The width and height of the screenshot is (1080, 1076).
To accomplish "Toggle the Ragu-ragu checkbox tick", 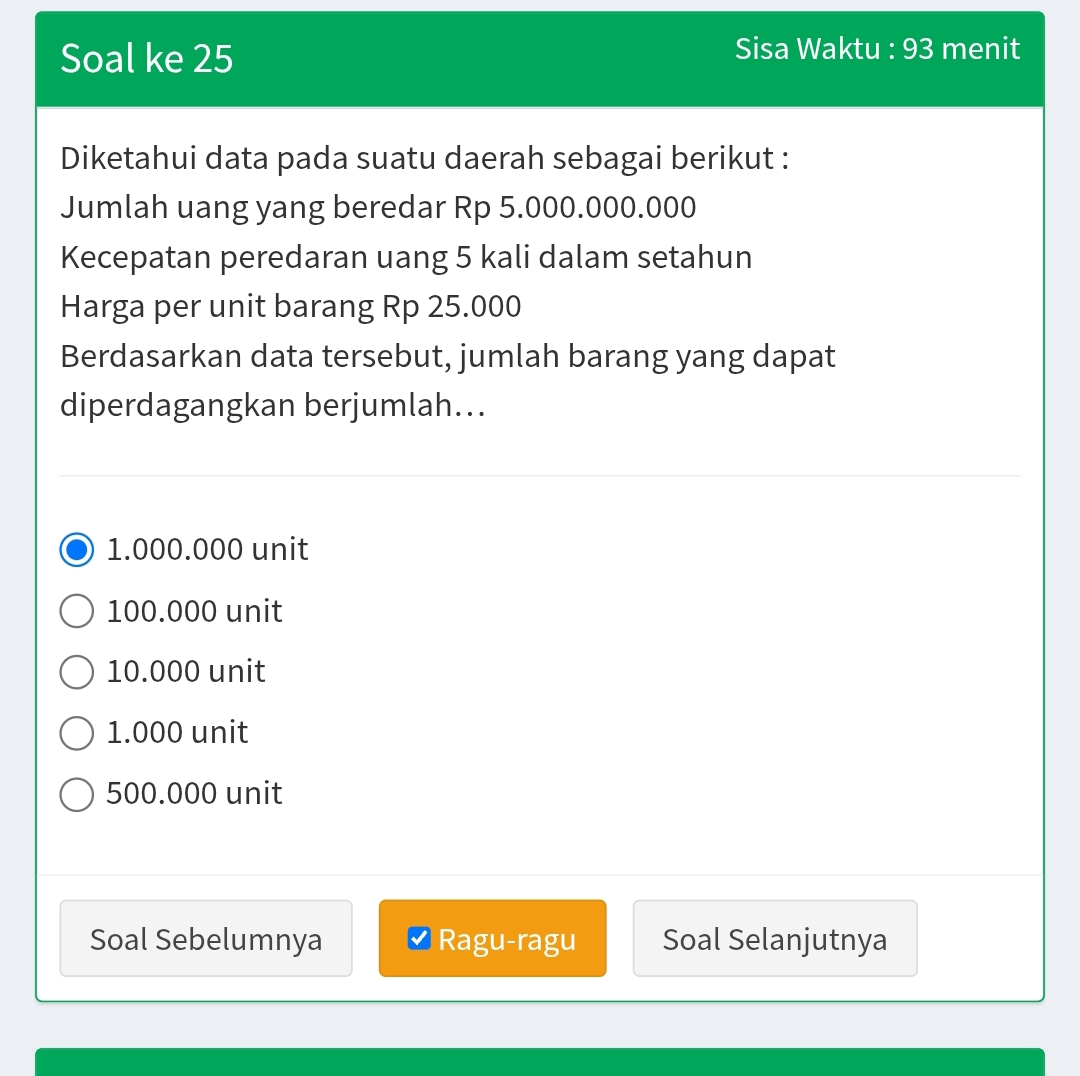I will [x=420, y=939].
